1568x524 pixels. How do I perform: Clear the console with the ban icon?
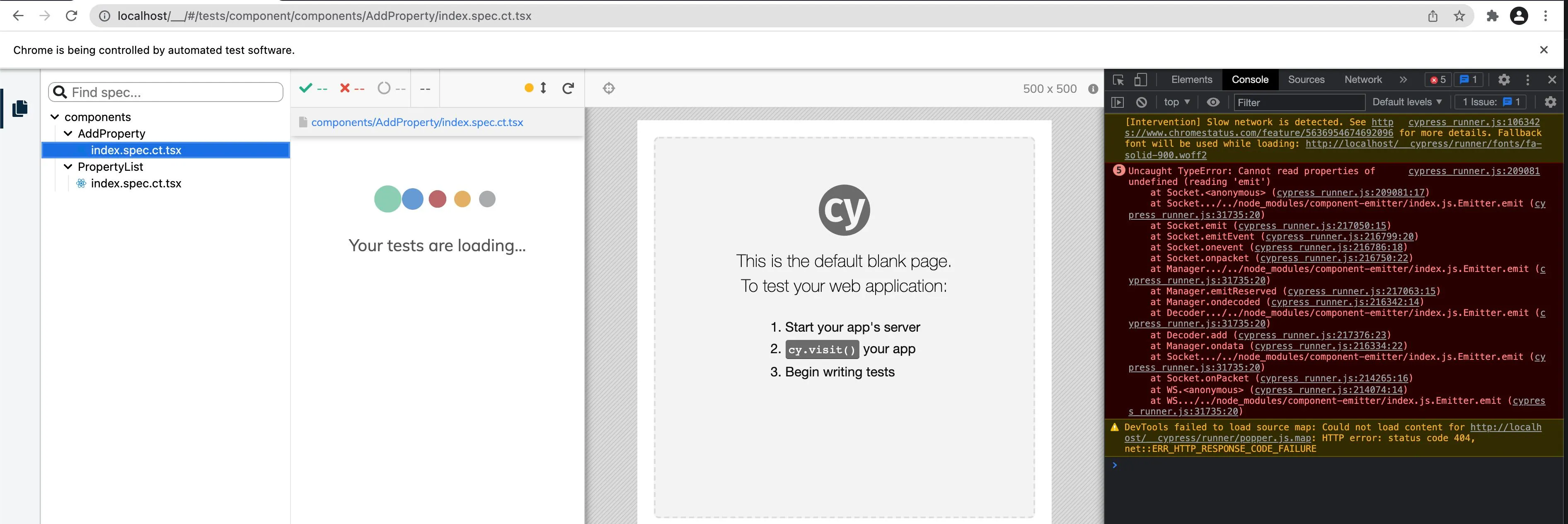[1142, 102]
